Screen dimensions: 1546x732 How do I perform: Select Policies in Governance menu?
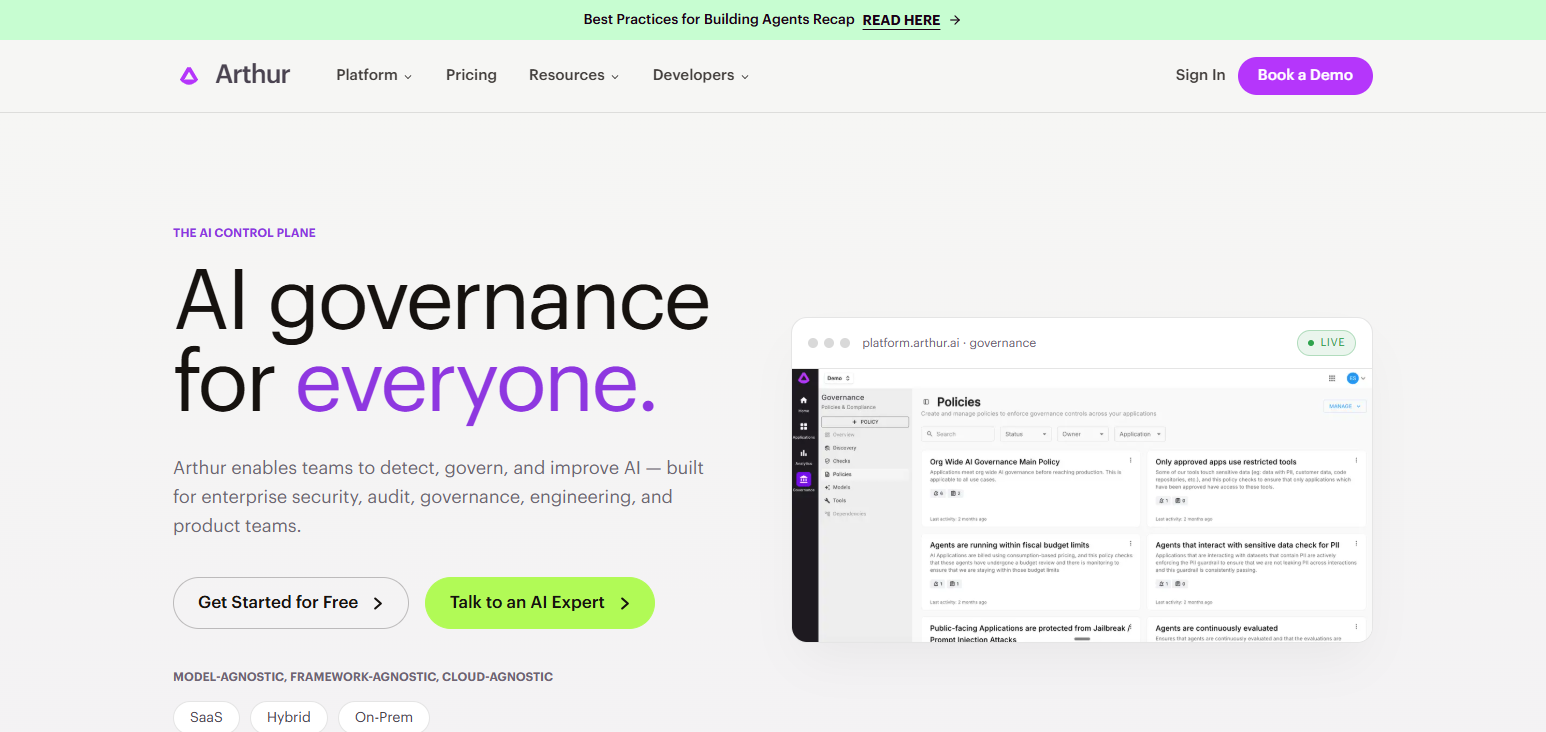click(864, 474)
